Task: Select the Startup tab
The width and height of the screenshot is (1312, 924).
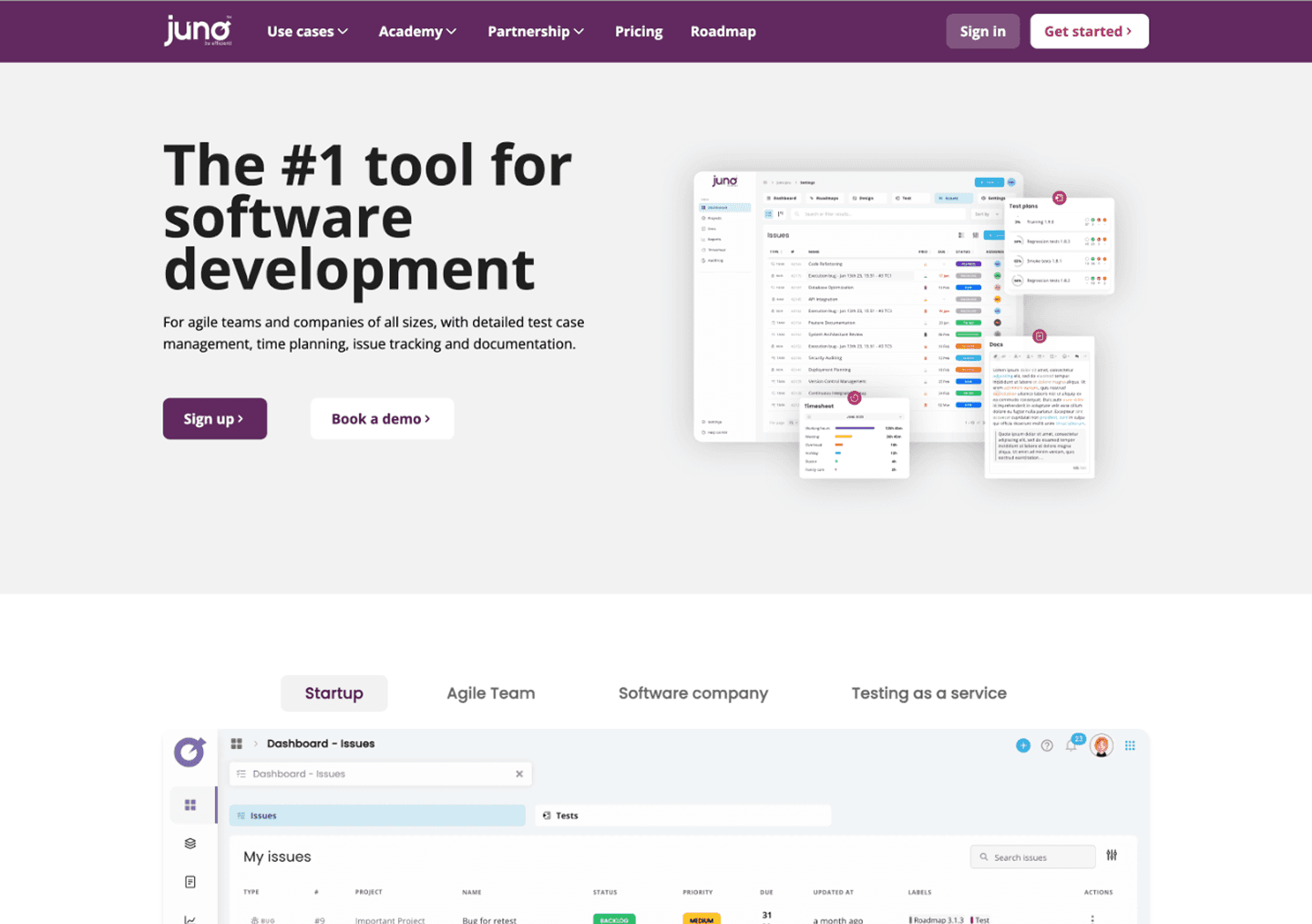Action: 333,693
